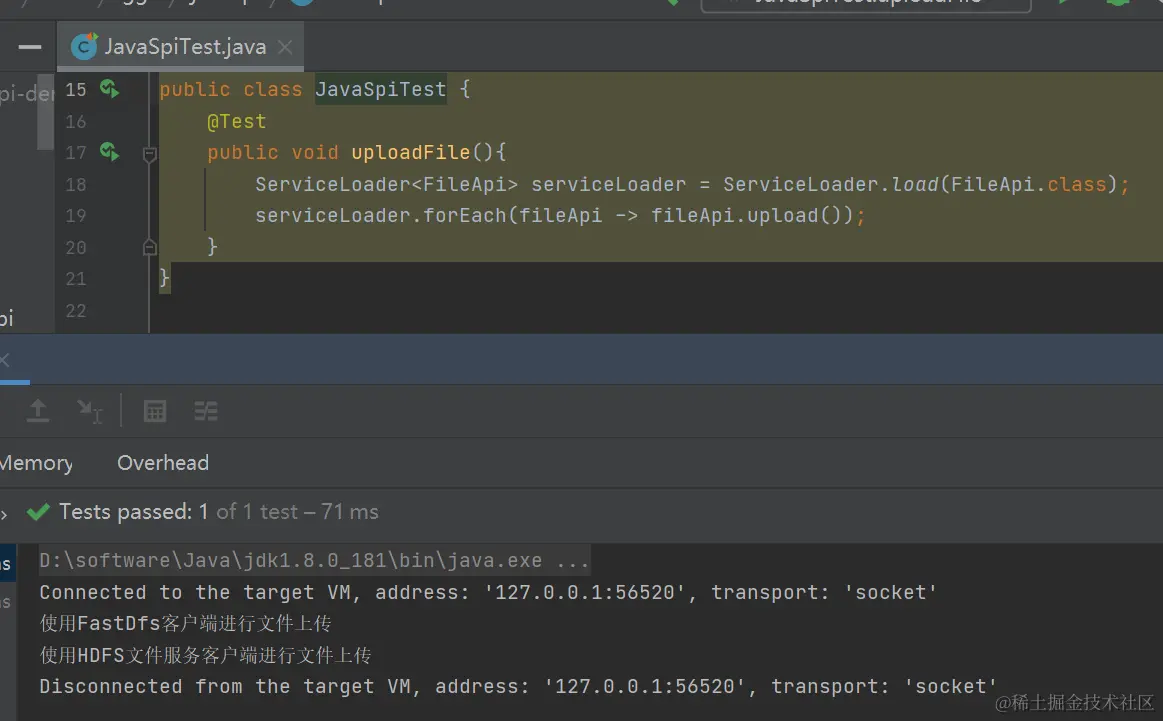Click the export upload arrow icon in the toolbar
The height and width of the screenshot is (721, 1163).
tap(38, 411)
